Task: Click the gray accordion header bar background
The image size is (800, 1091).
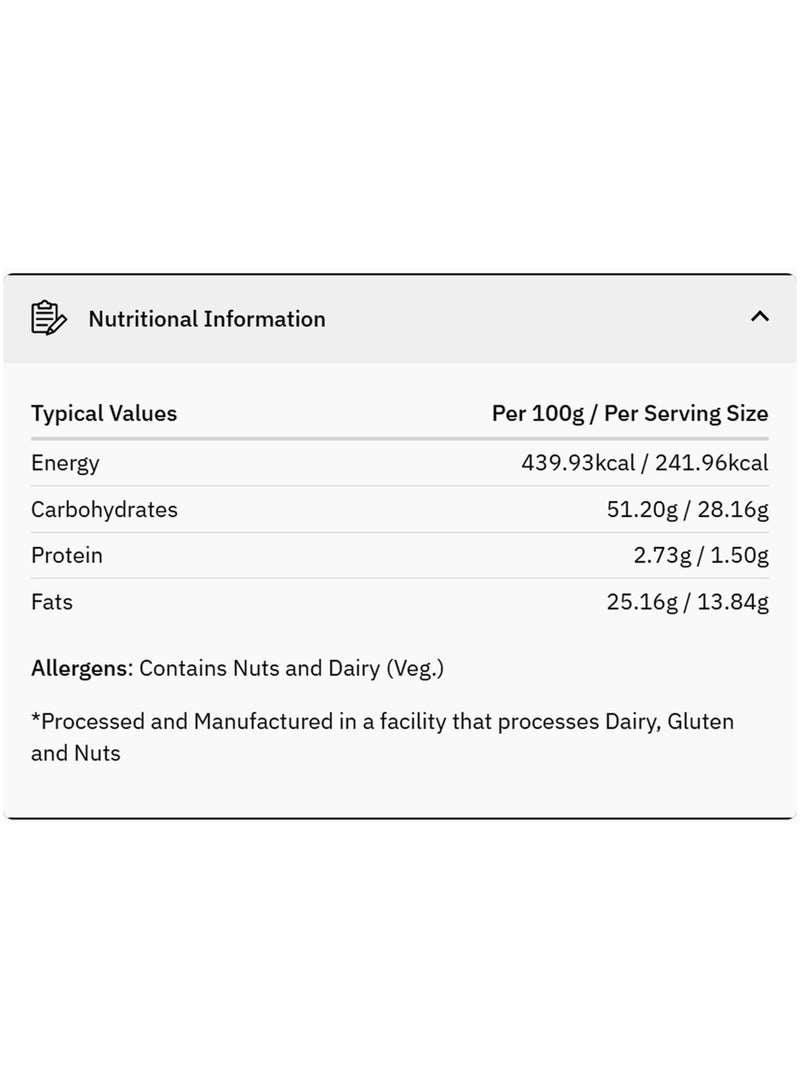Action: (400, 319)
